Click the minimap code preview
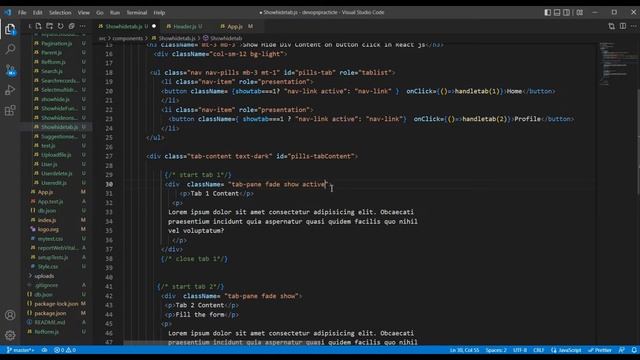The image size is (640, 360). [x=618, y=63]
